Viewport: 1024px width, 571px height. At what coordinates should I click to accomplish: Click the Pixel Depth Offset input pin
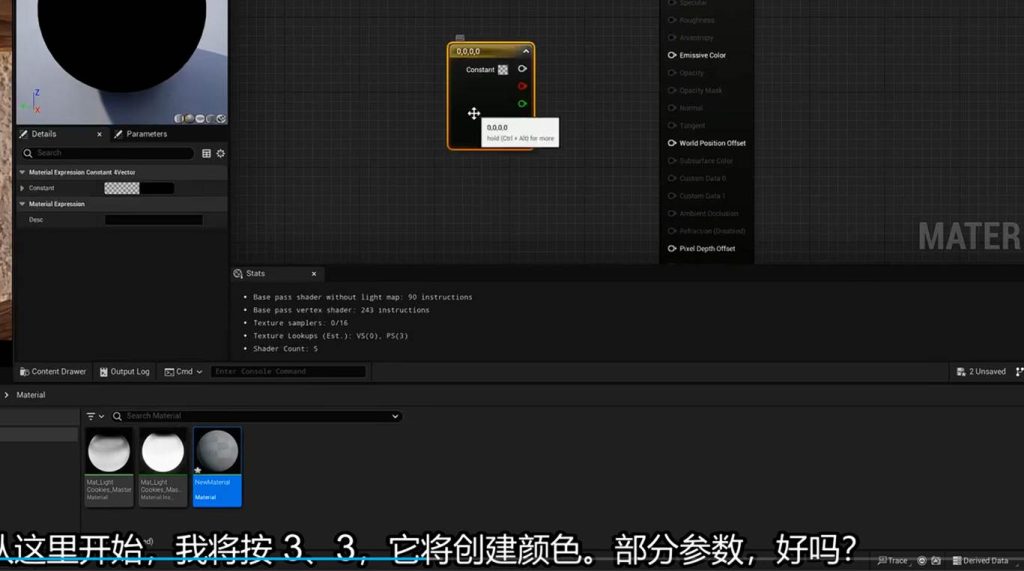coord(672,249)
